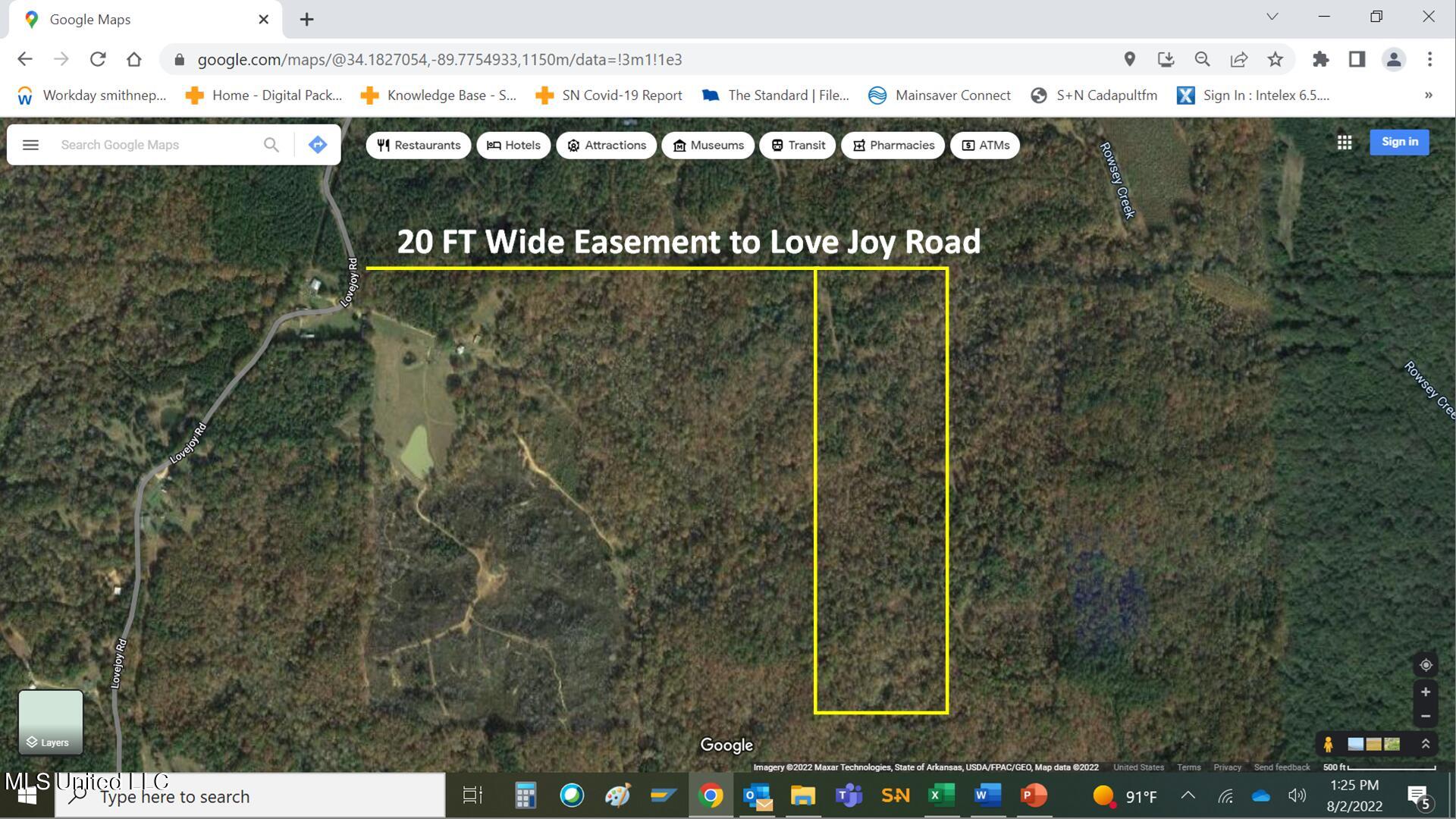This screenshot has height=819, width=1456.
Task: Open the Google apps grid
Action: (1345, 143)
